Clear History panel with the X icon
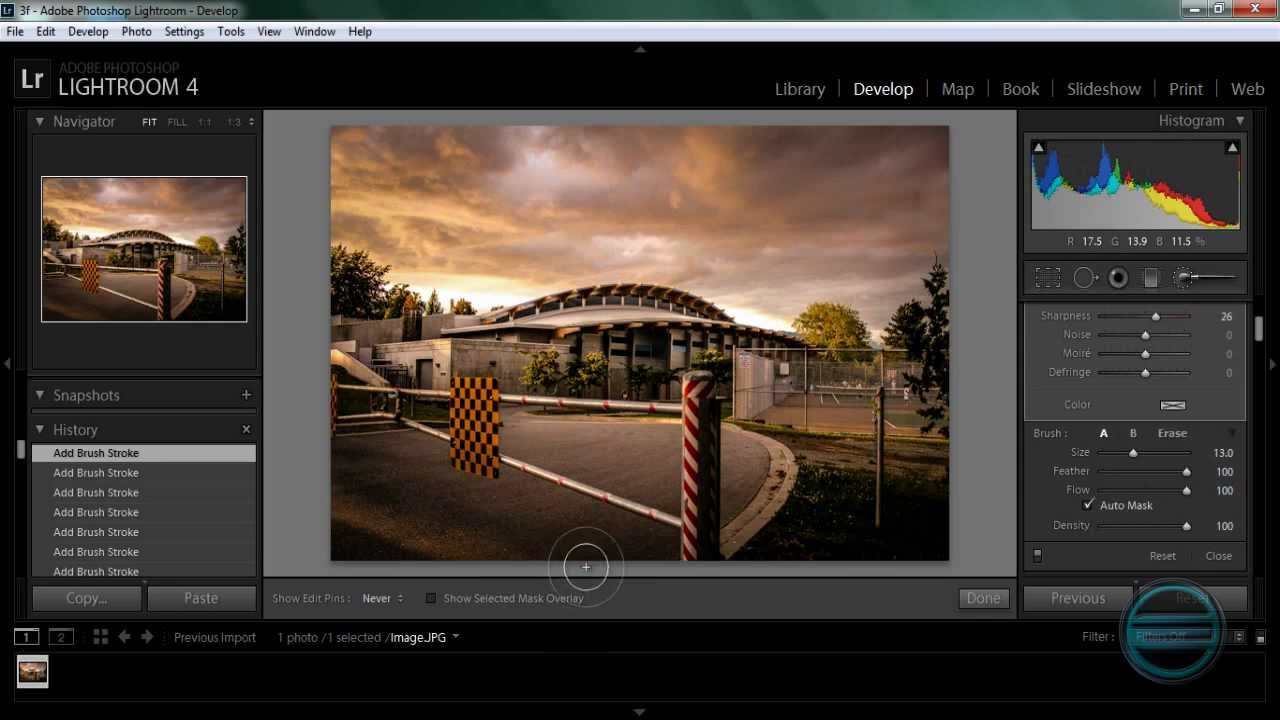The height and width of the screenshot is (720, 1280). coord(246,429)
